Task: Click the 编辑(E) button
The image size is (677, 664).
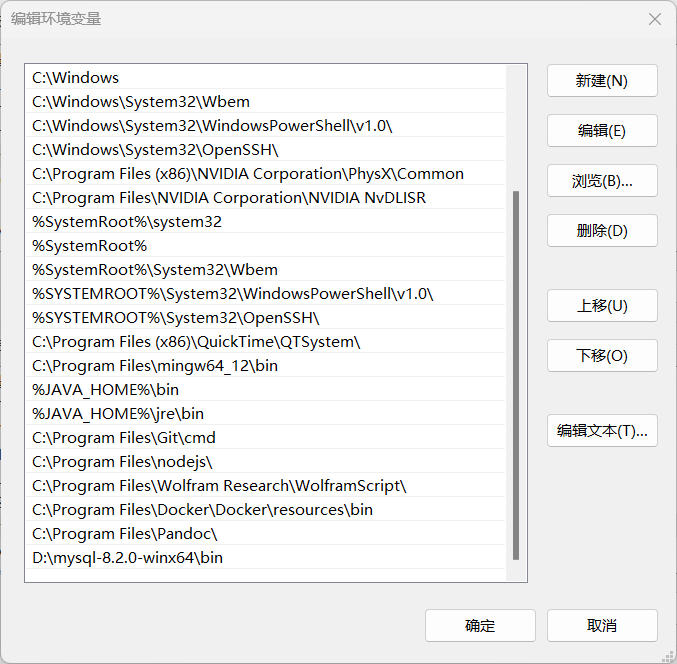Action: 602,130
